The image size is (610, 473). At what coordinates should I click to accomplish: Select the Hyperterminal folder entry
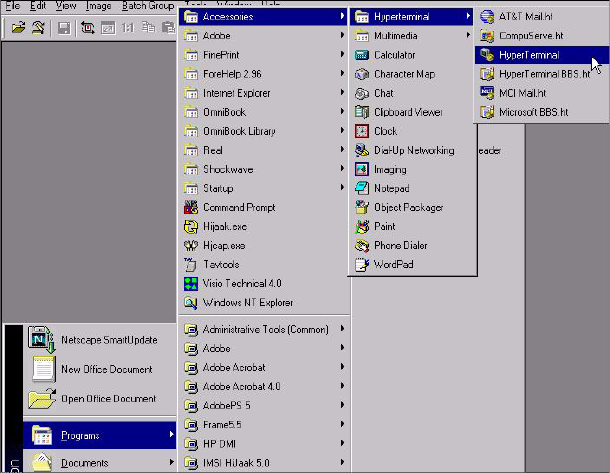[x=412, y=17]
